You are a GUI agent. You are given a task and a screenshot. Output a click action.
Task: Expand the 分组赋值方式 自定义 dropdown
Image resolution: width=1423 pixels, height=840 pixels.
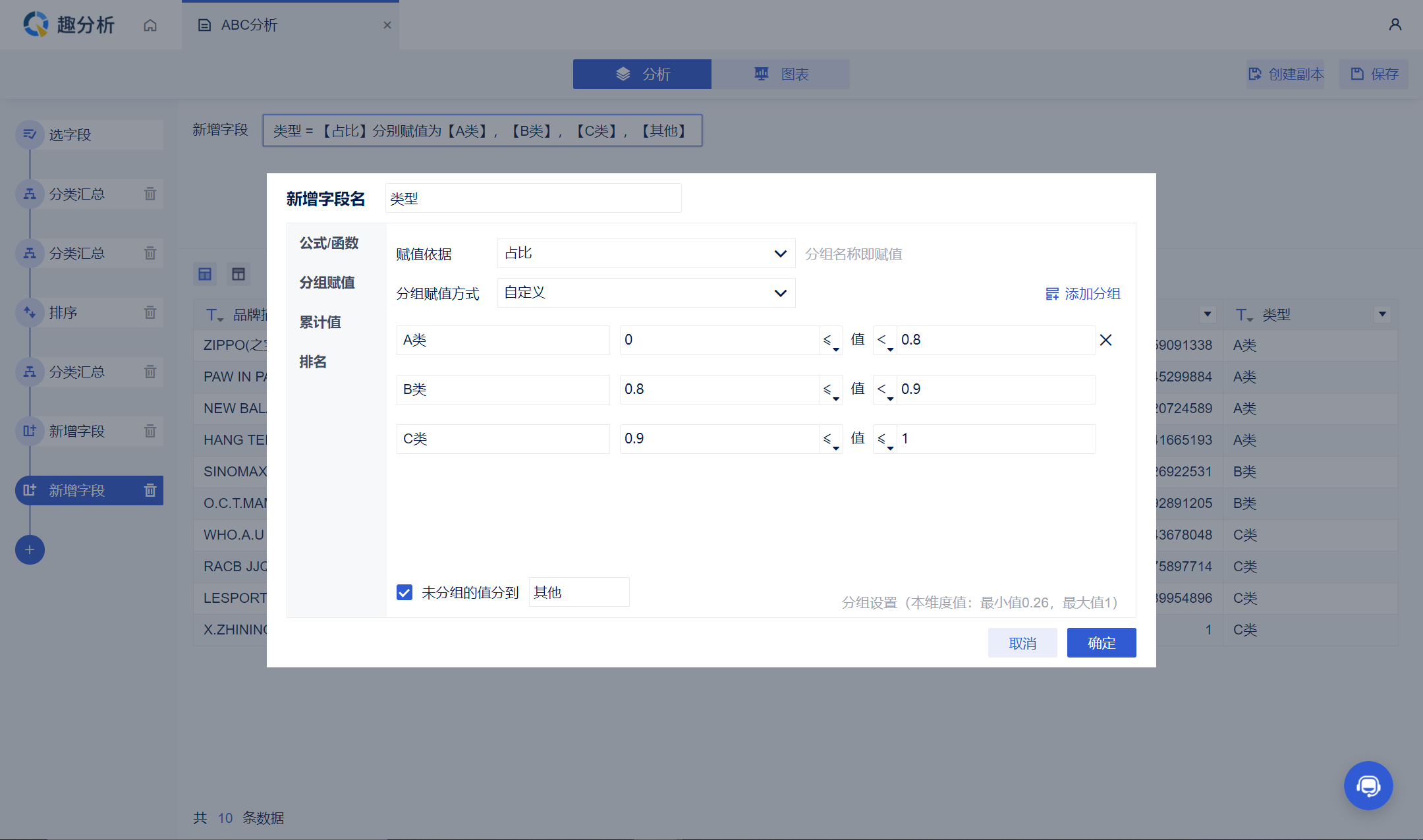coord(646,293)
